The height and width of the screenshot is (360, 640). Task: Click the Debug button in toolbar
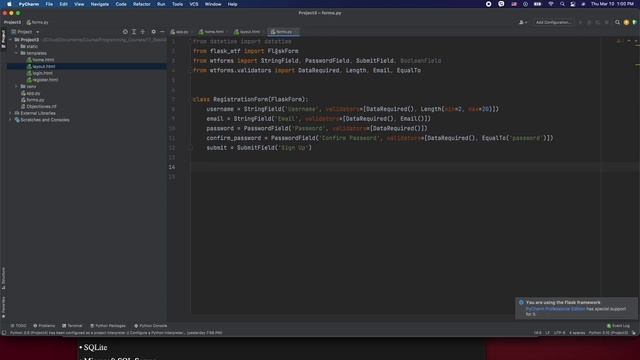[x=589, y=22]
